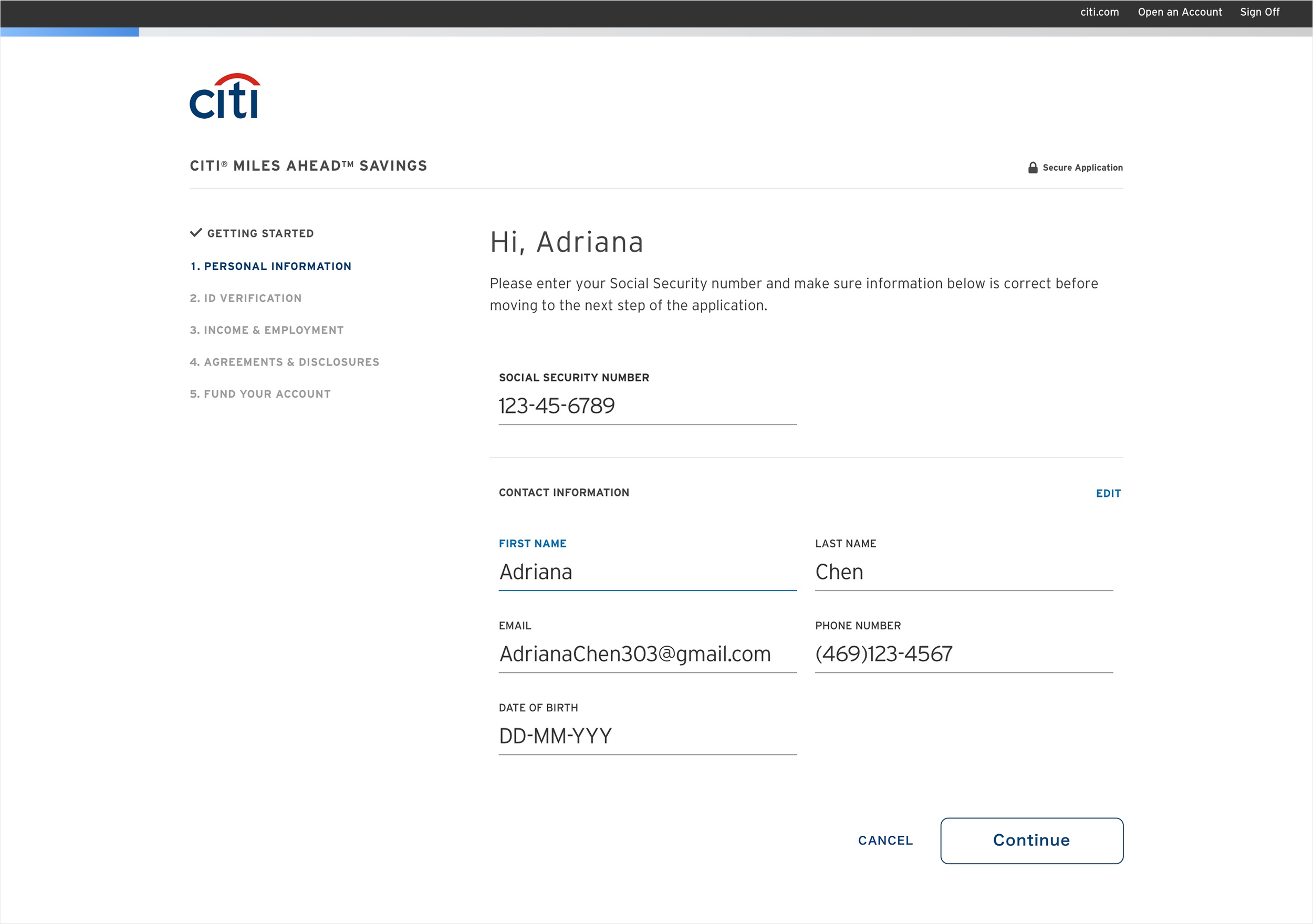1313x924 pixels.
Task: Focus the First Name field
Action: tap(647, 572)
